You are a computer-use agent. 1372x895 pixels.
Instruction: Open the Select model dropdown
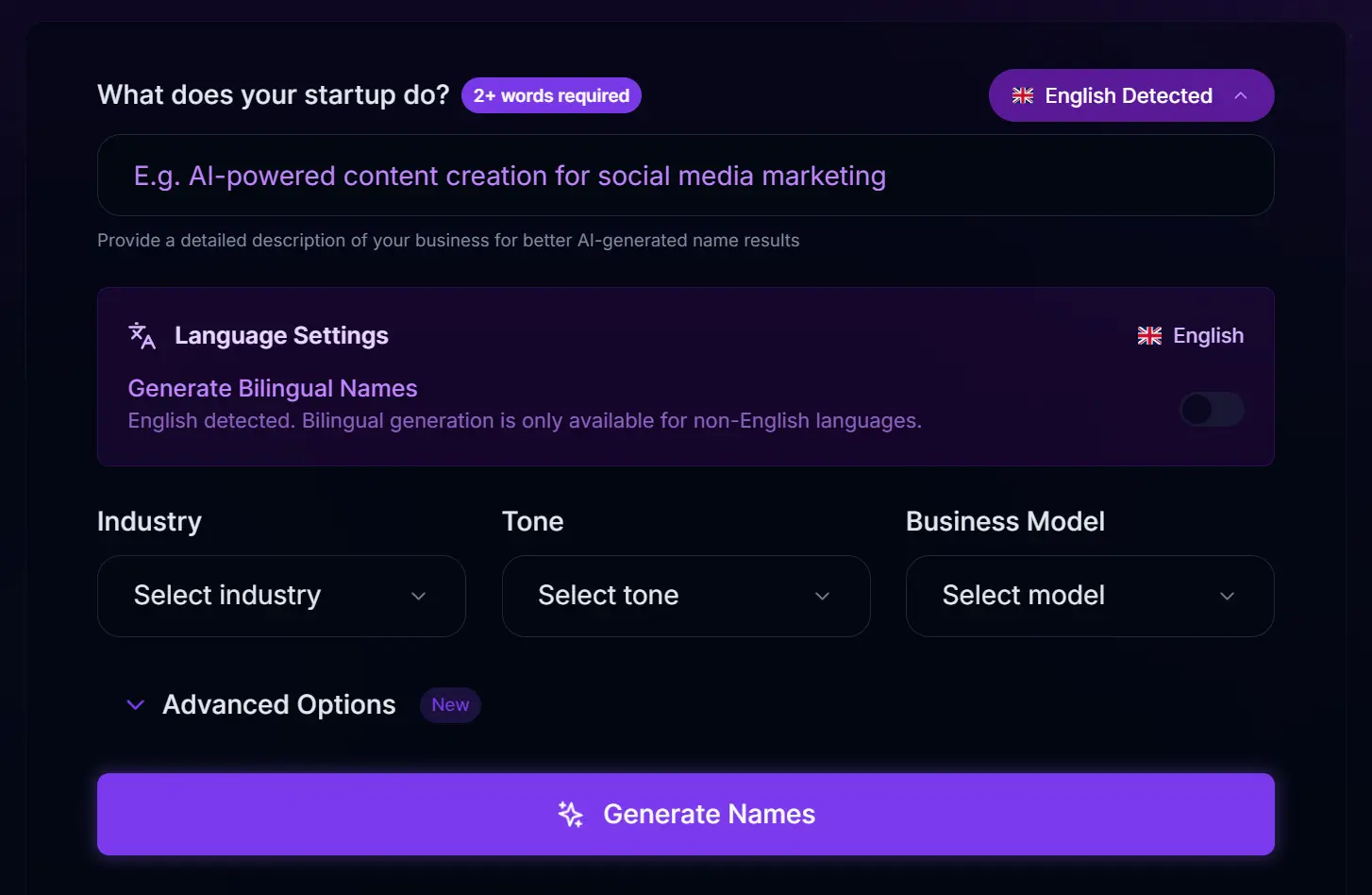1090,596
